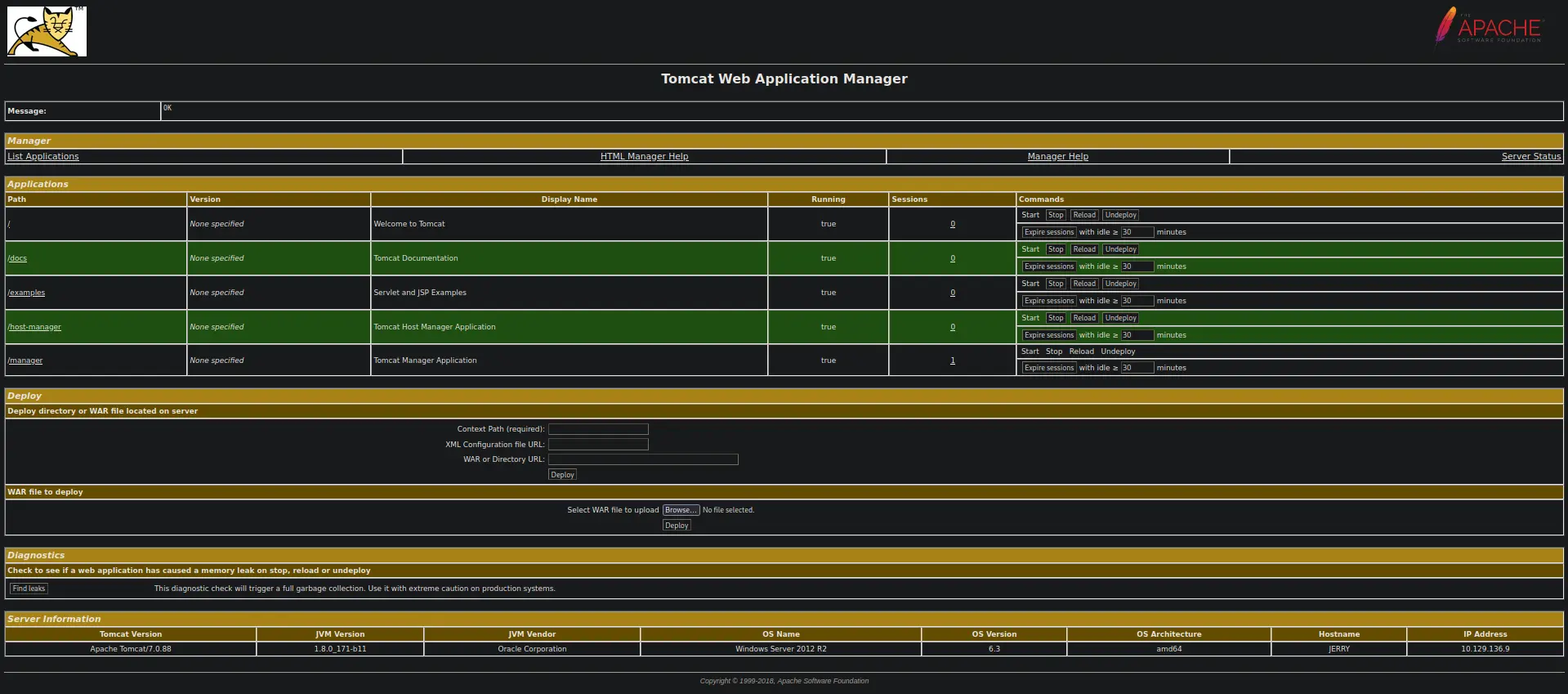View the 1 session for Tomcat Manager Application
Screen dimensions: 1568x694
coord(952,360)
